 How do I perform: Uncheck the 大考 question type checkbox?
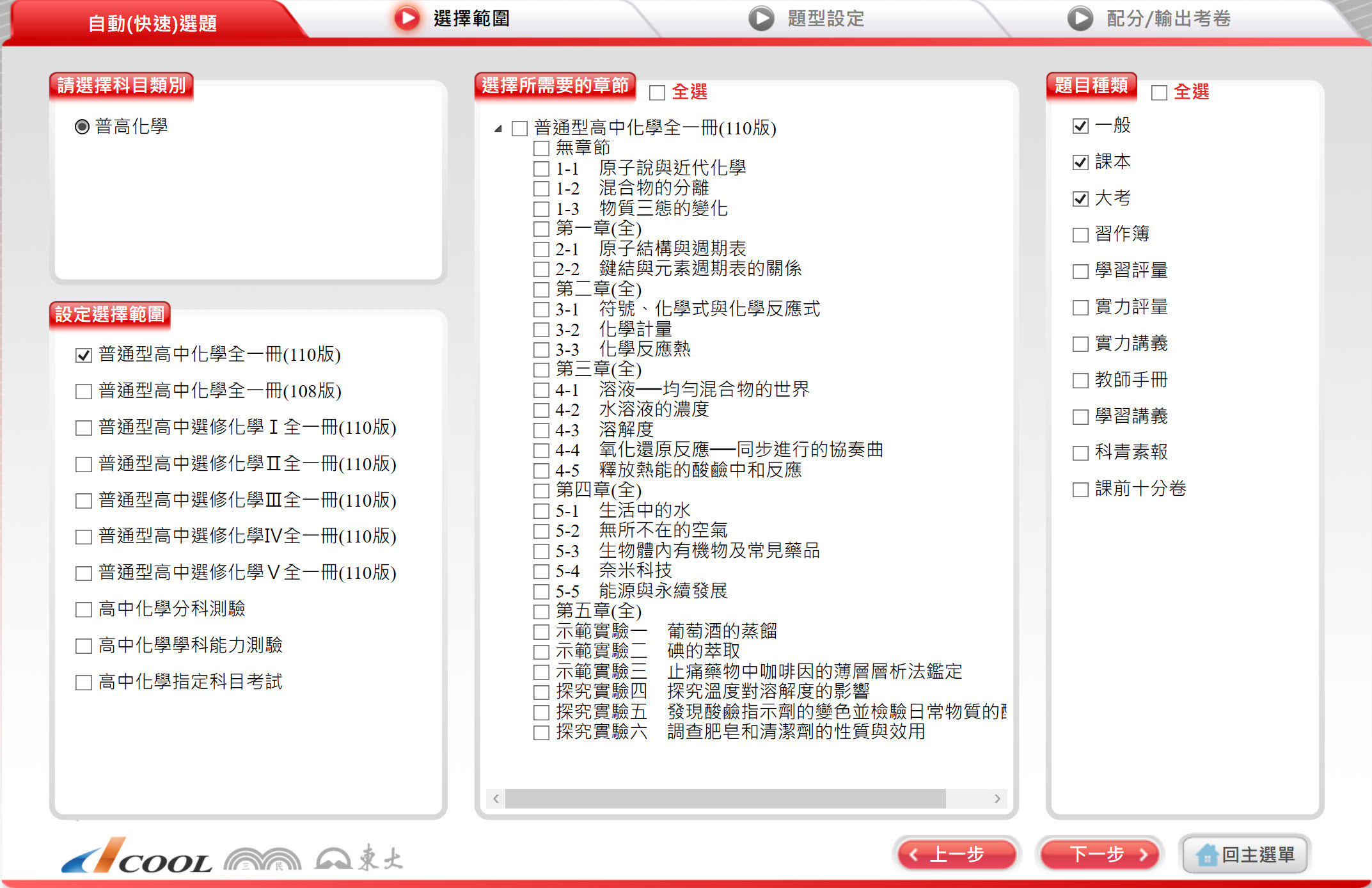point(1080,199)
